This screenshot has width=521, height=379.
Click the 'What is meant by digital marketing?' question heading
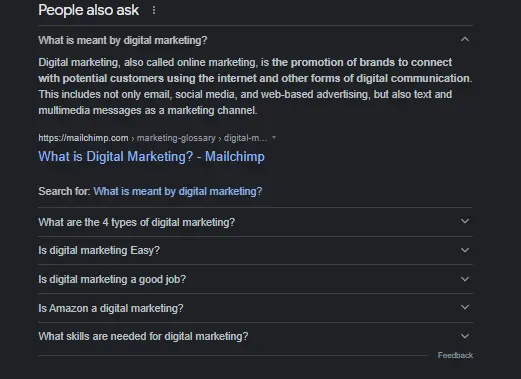123,40
